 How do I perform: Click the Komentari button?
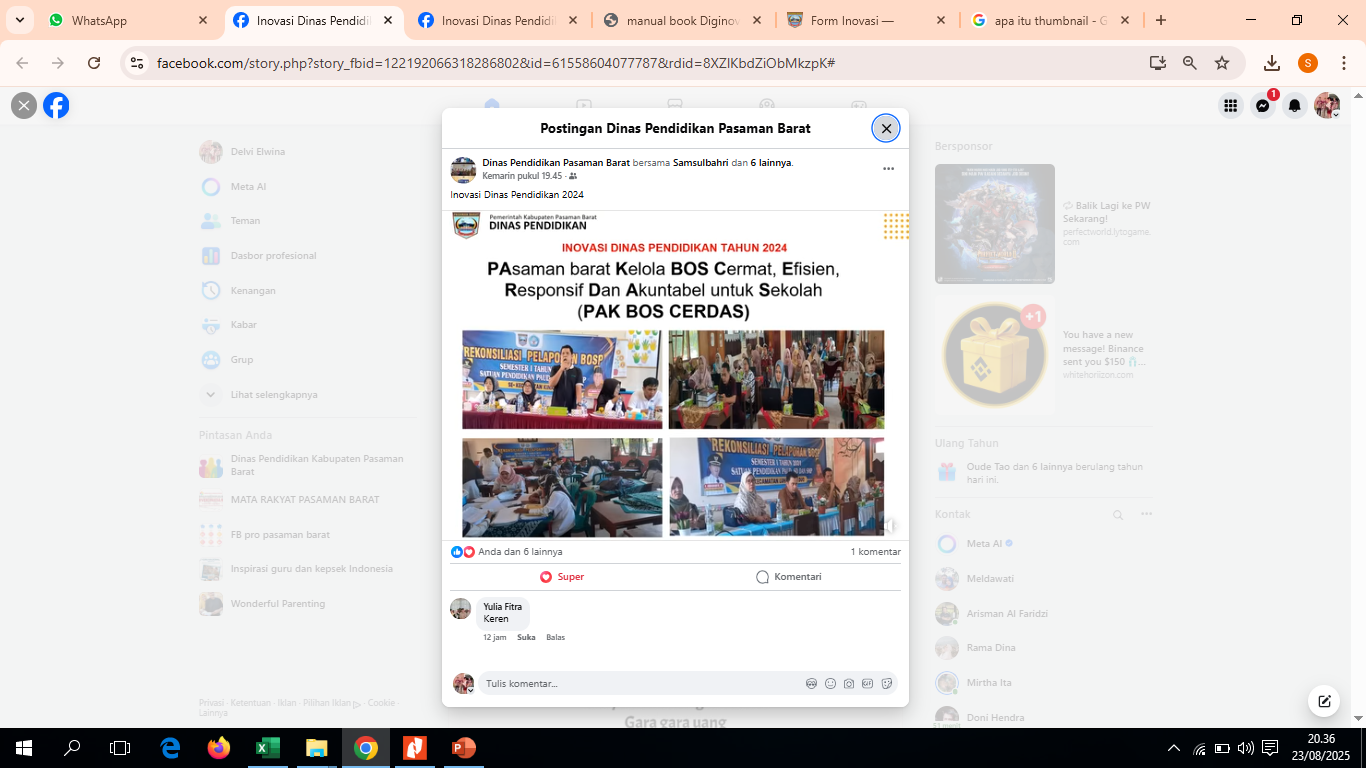pos(788,577)
